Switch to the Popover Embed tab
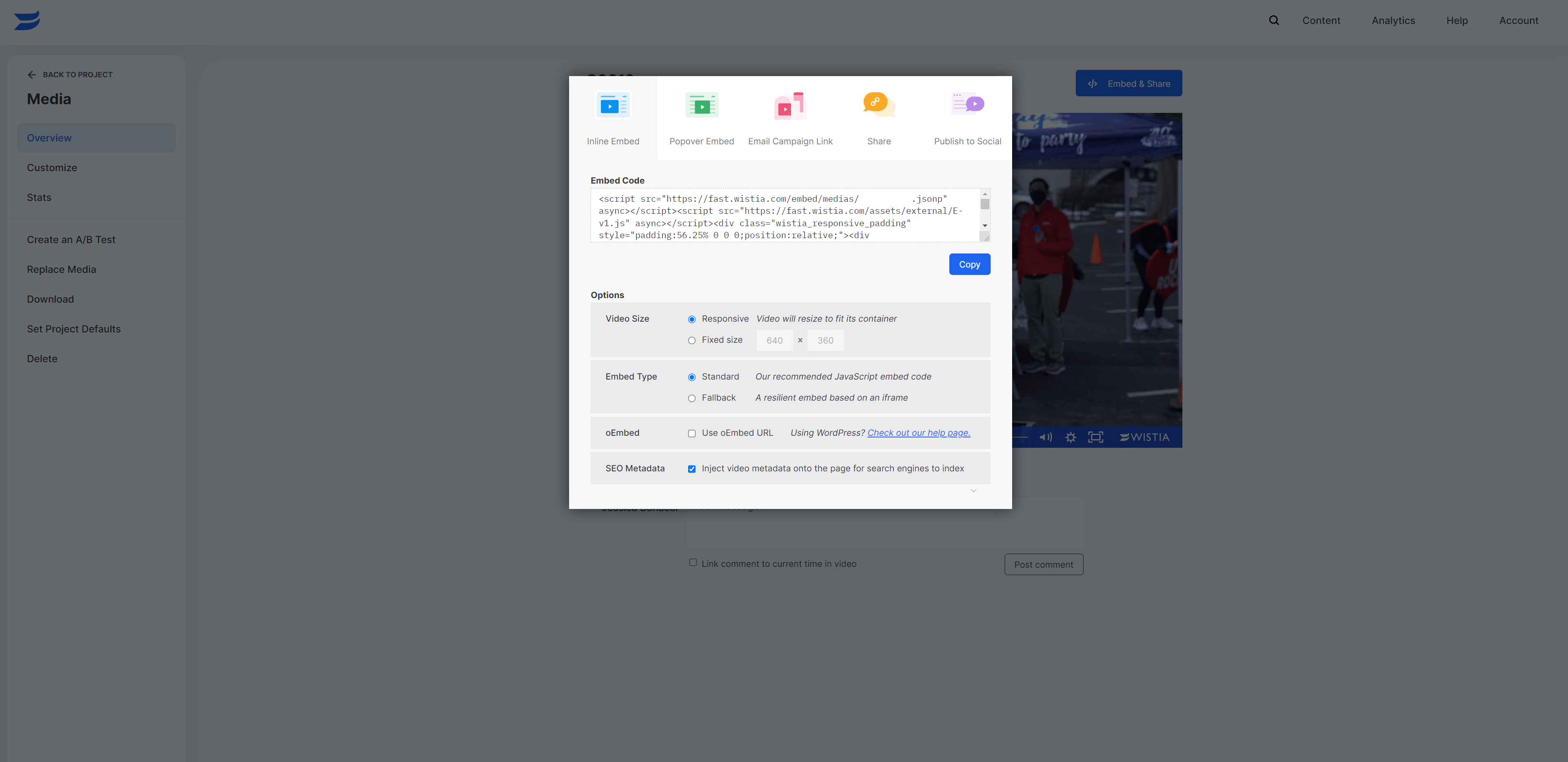Screen dimensions: 1568x762 click(701, 105)
